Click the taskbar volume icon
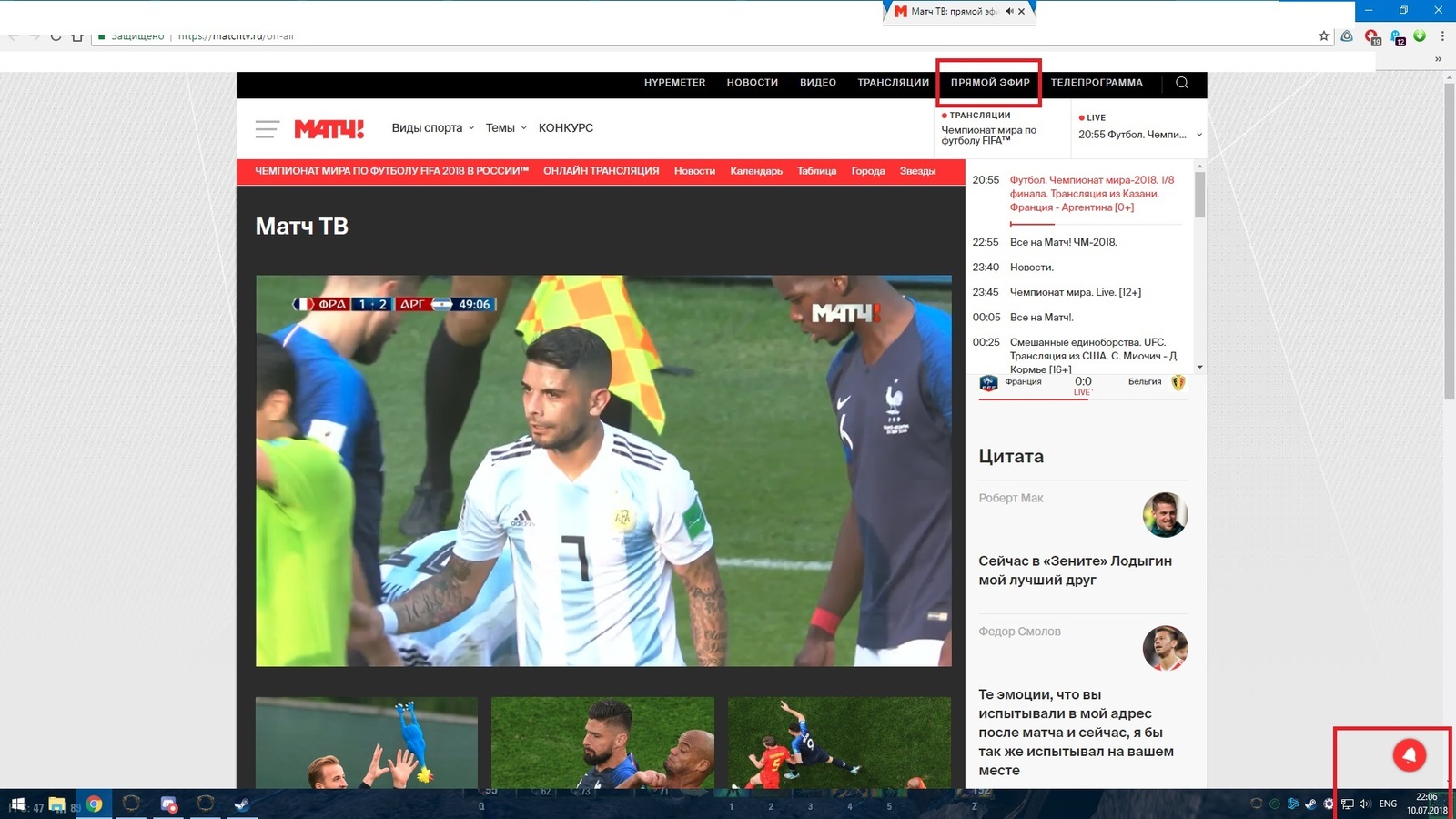This screenshot has height=819, width=1456. 1364,804
